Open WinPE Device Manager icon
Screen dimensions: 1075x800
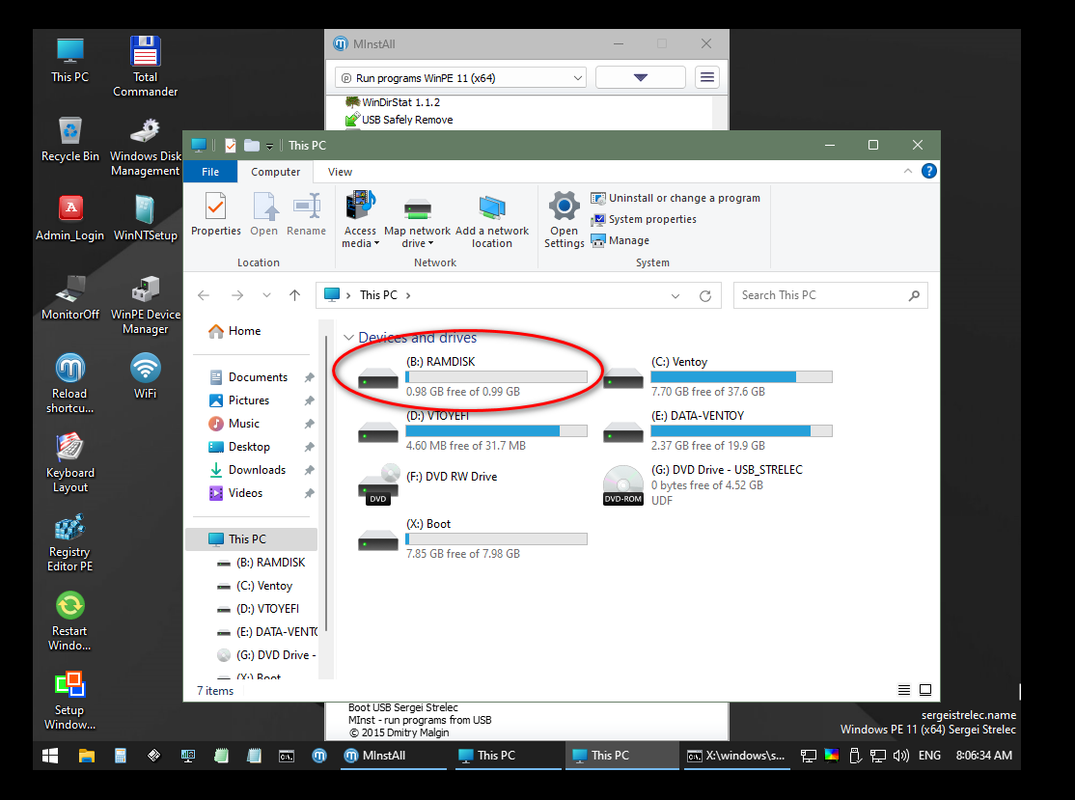[x=145, y=305]
